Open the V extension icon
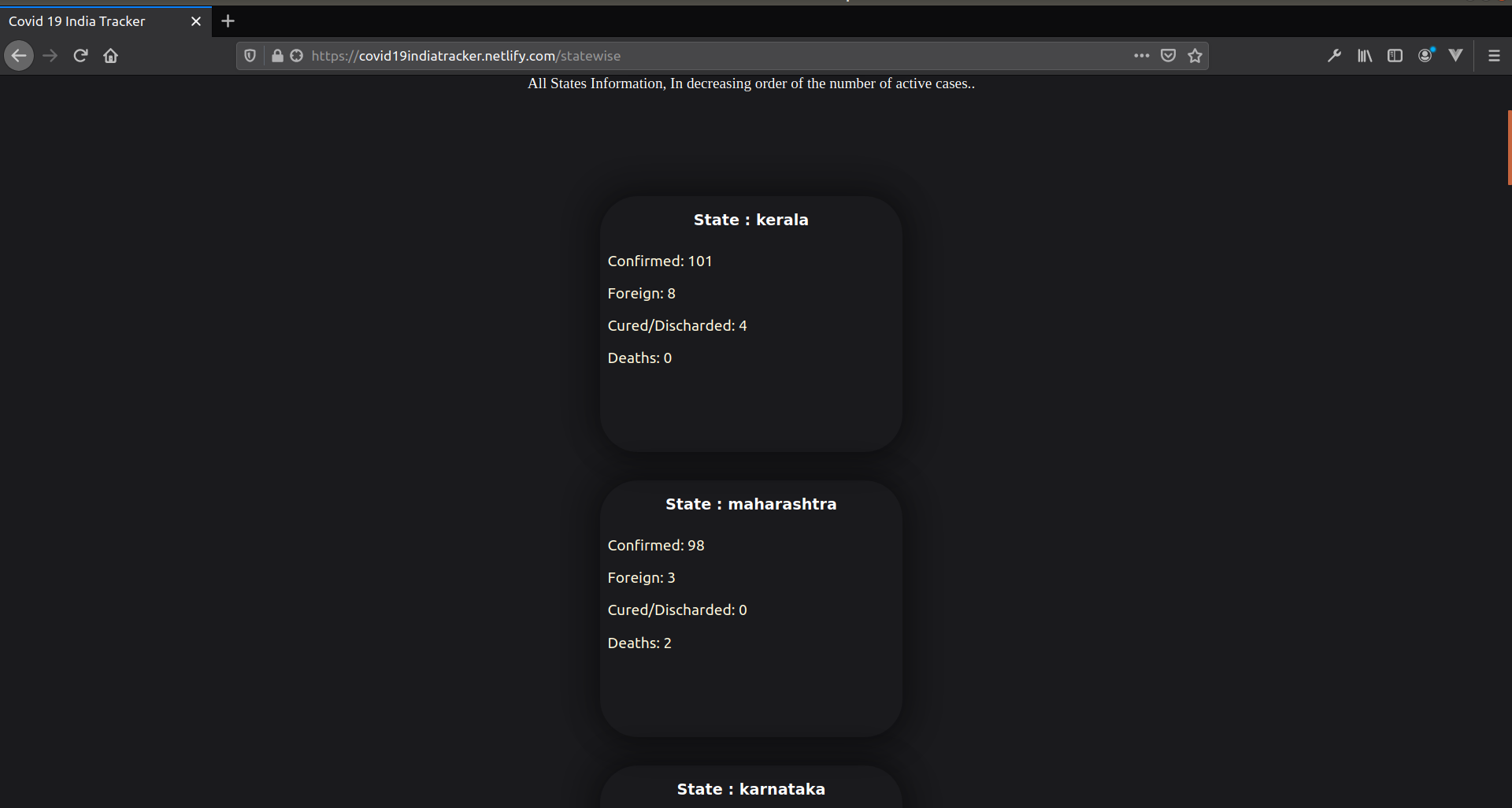 [x=1456, y=56]
